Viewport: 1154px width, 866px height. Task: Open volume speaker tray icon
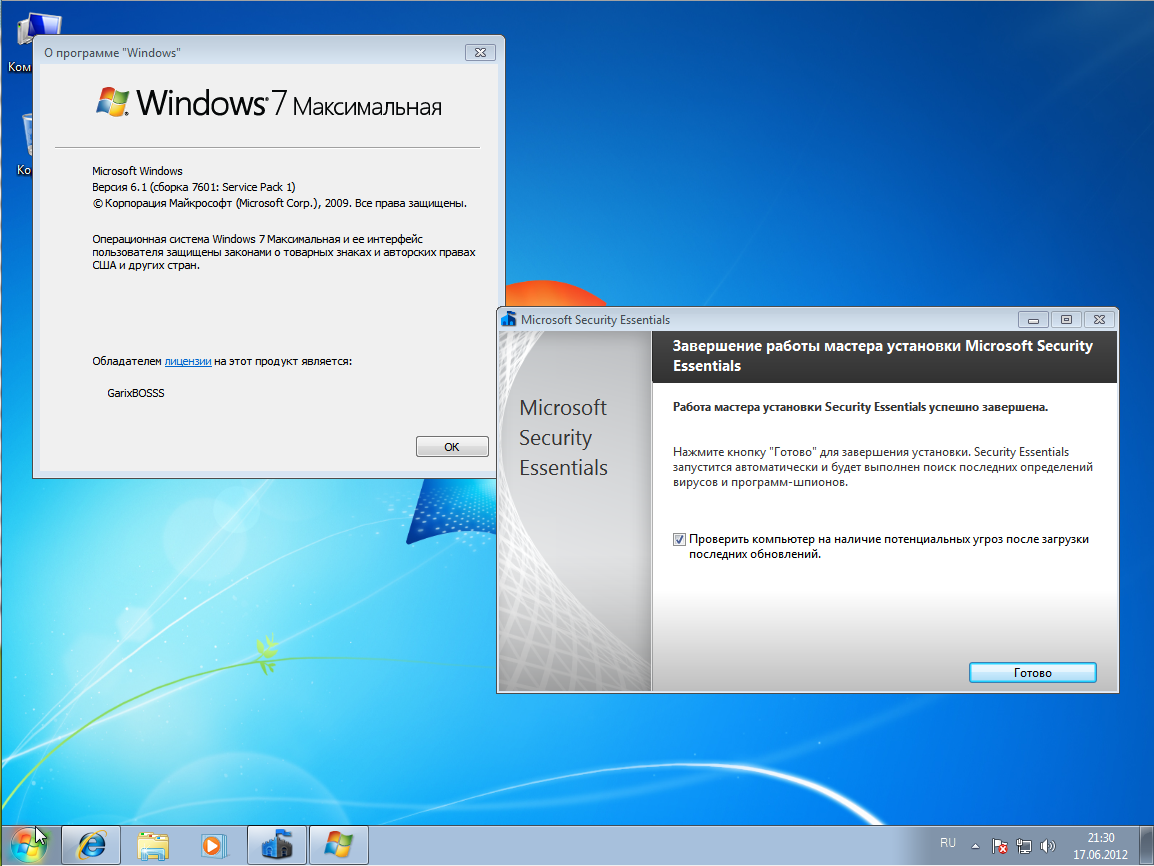(x=1047, y=846)
